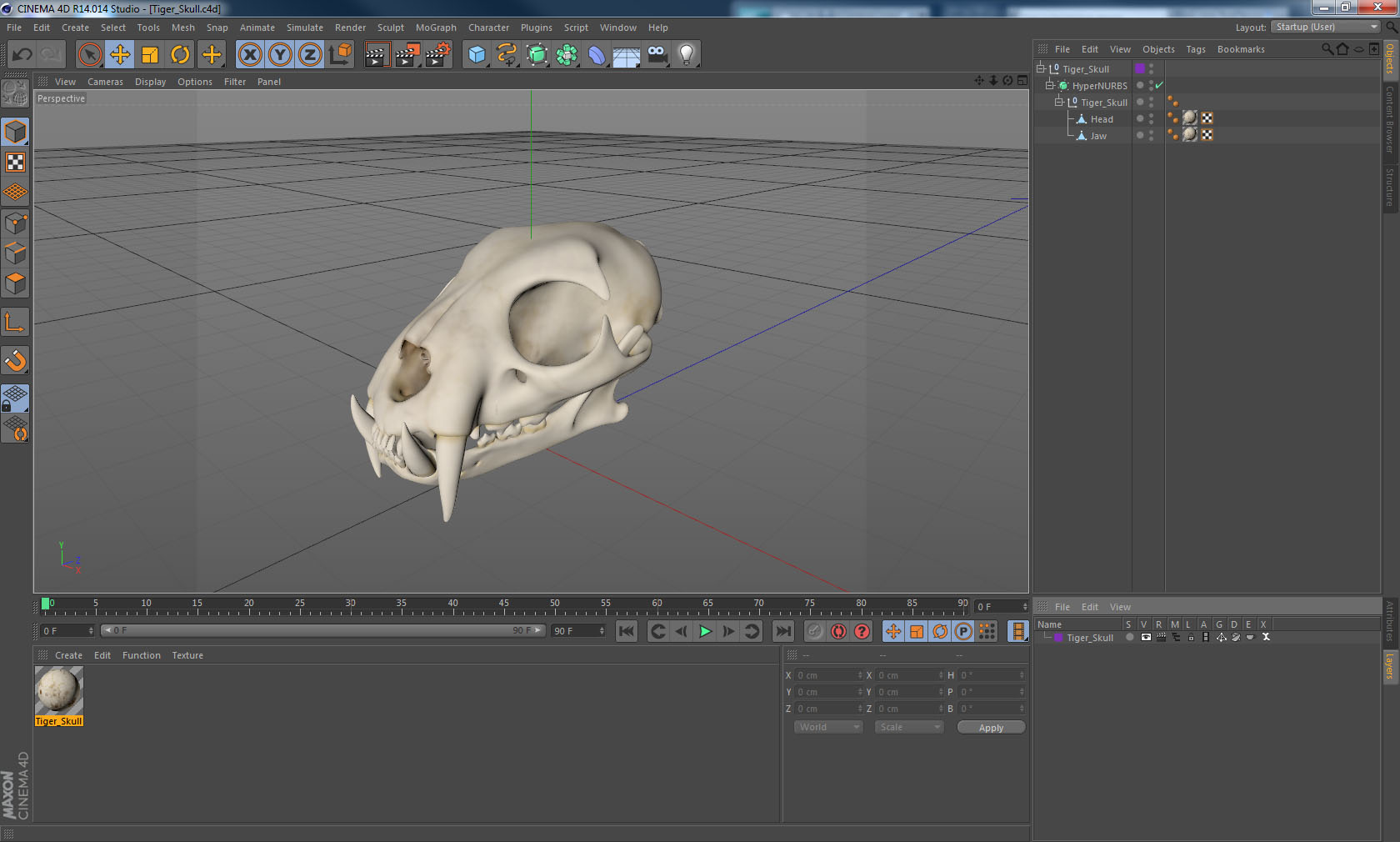Toggle Snap magnet icon
This screenshot has width=1400, height=842.
pos(15,360)
